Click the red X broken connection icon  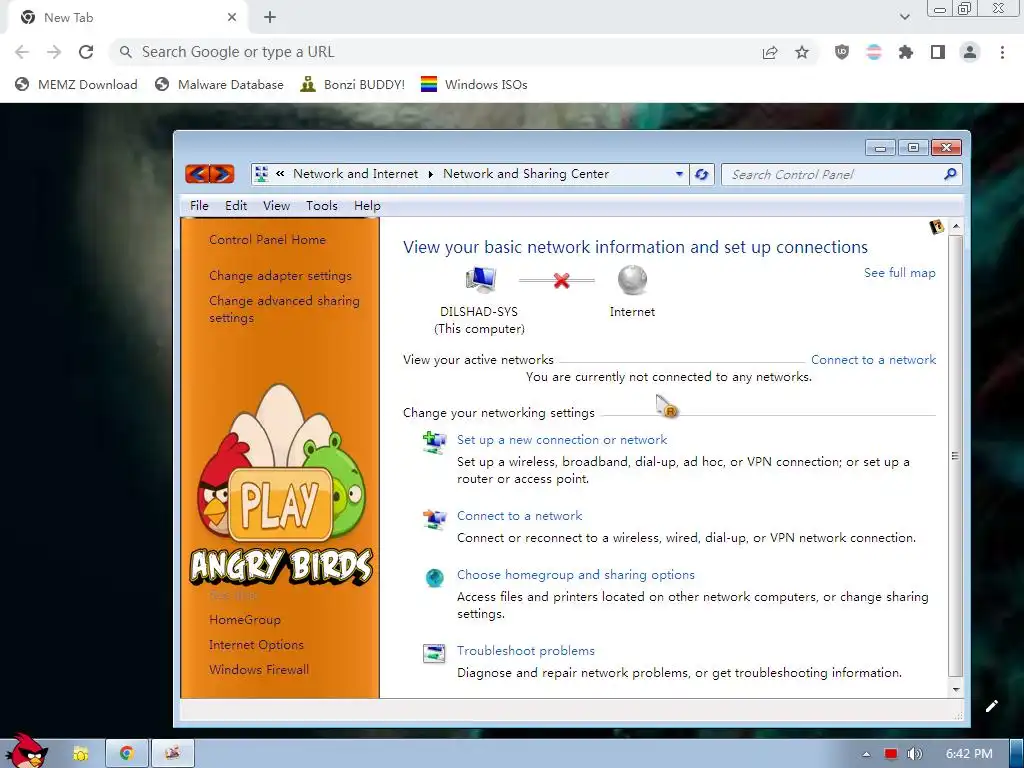(x=561, y=281)
